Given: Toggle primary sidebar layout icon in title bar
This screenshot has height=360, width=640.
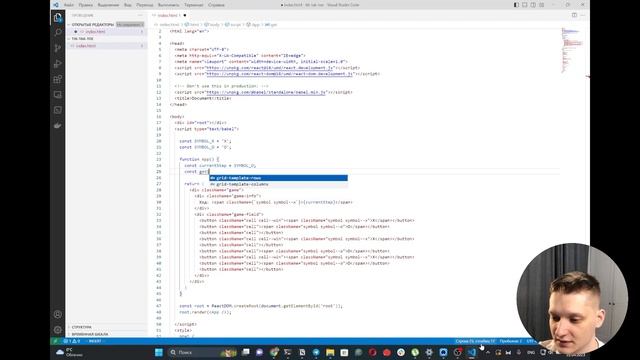Looking at the screenshot, I should pyautogui.click(x=516, y=5).
